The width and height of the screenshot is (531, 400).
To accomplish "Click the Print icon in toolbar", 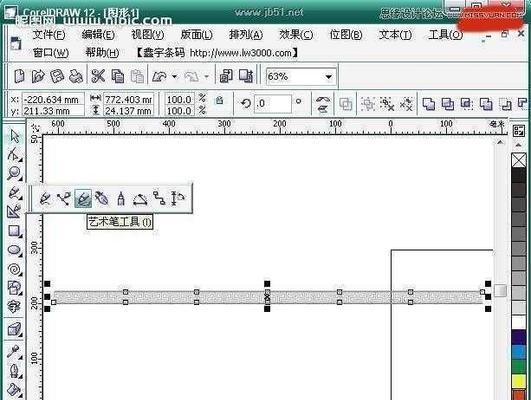I will pos(76,76).
